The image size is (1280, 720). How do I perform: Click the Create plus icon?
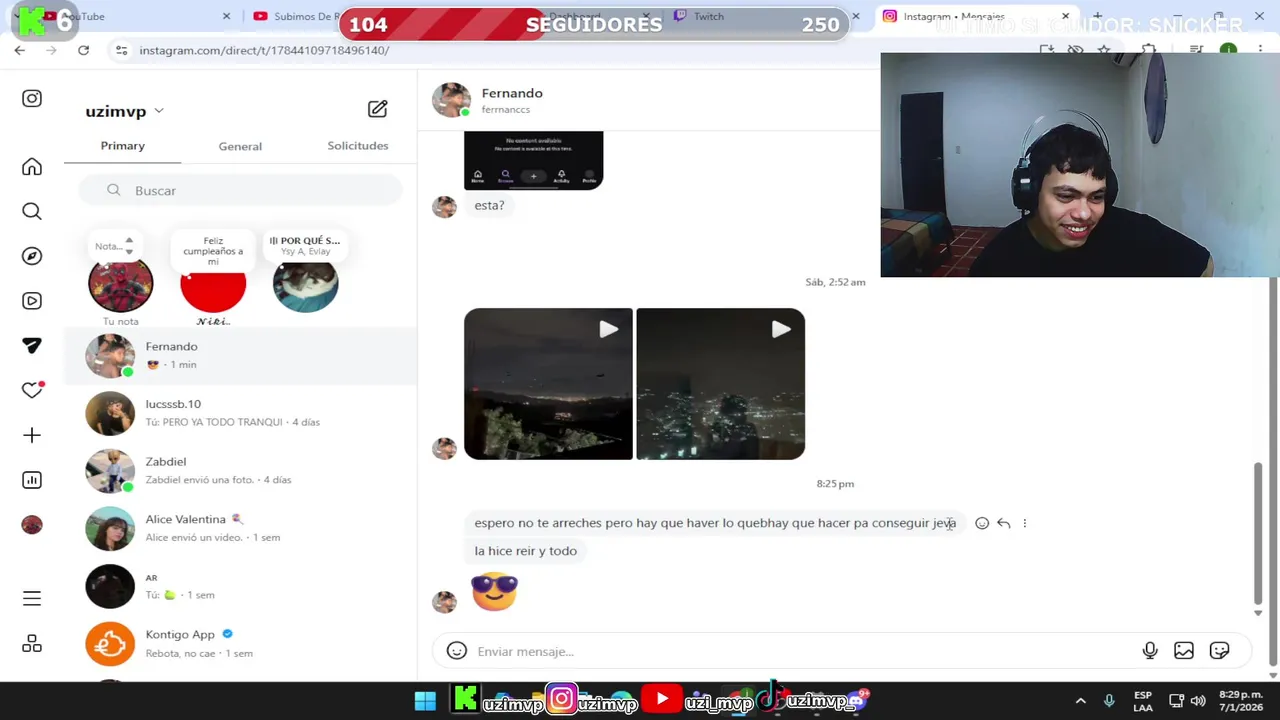coord(32,435)
